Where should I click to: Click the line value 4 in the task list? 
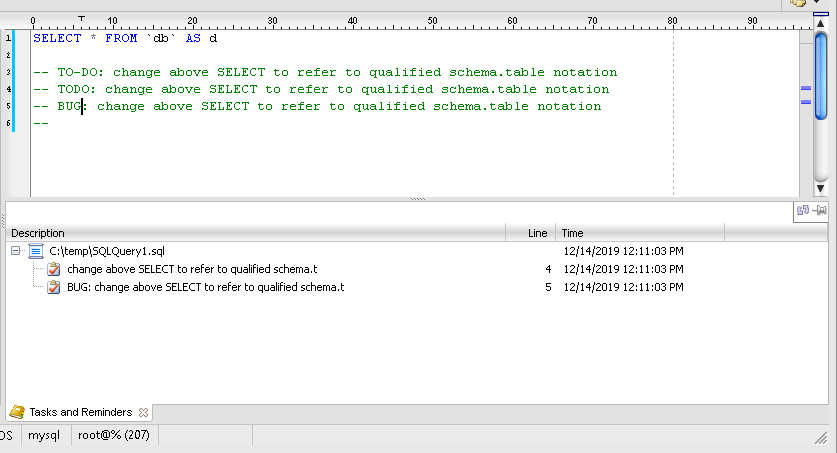point(548,269)
